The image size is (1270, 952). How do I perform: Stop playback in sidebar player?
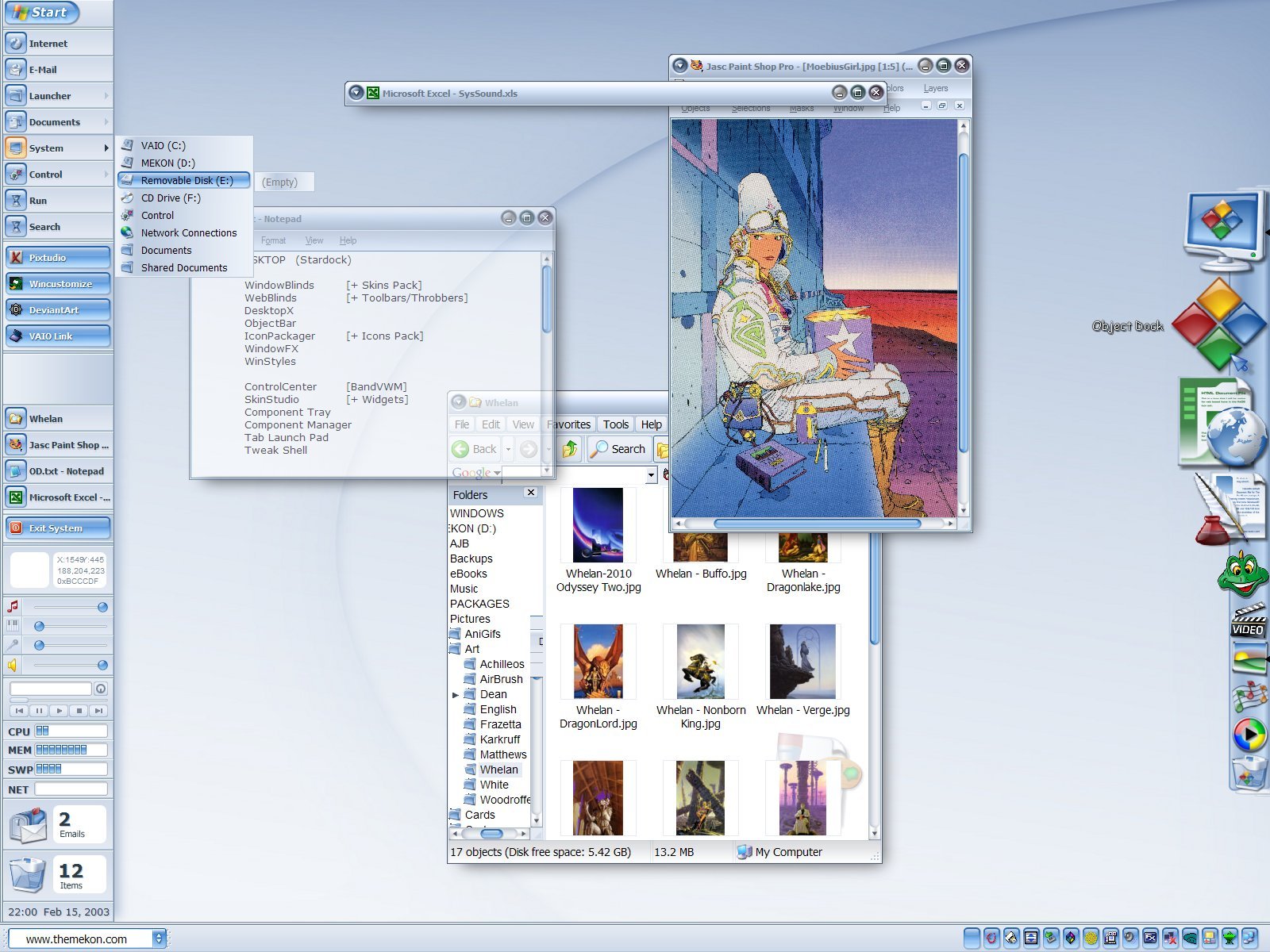[x=79, y=711]
